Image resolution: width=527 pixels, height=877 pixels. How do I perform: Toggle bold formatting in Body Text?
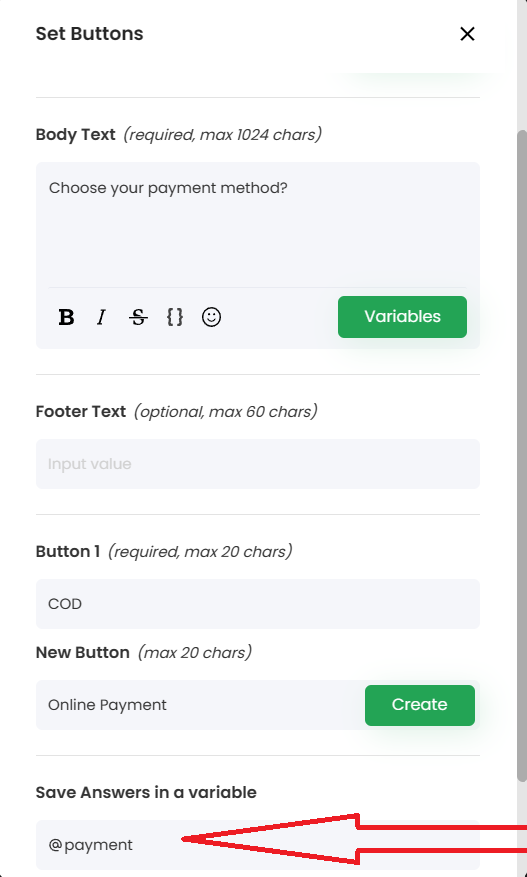tap(67, 317)
